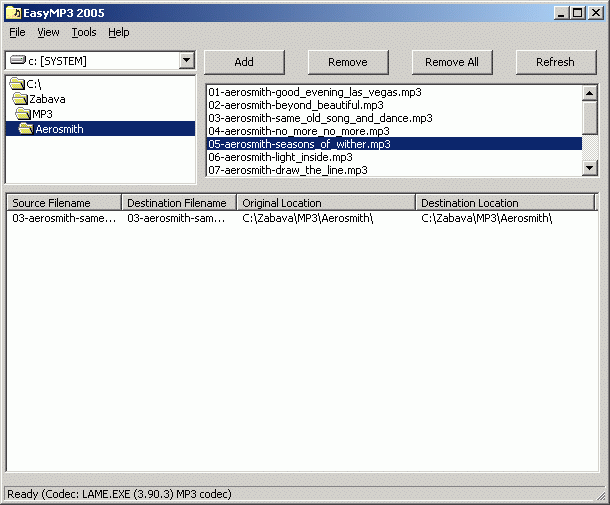Screen dimensions: 610x505
Task: Click the queued 03-aerosmith-same... source filename cell
Action: coord(64,218)
